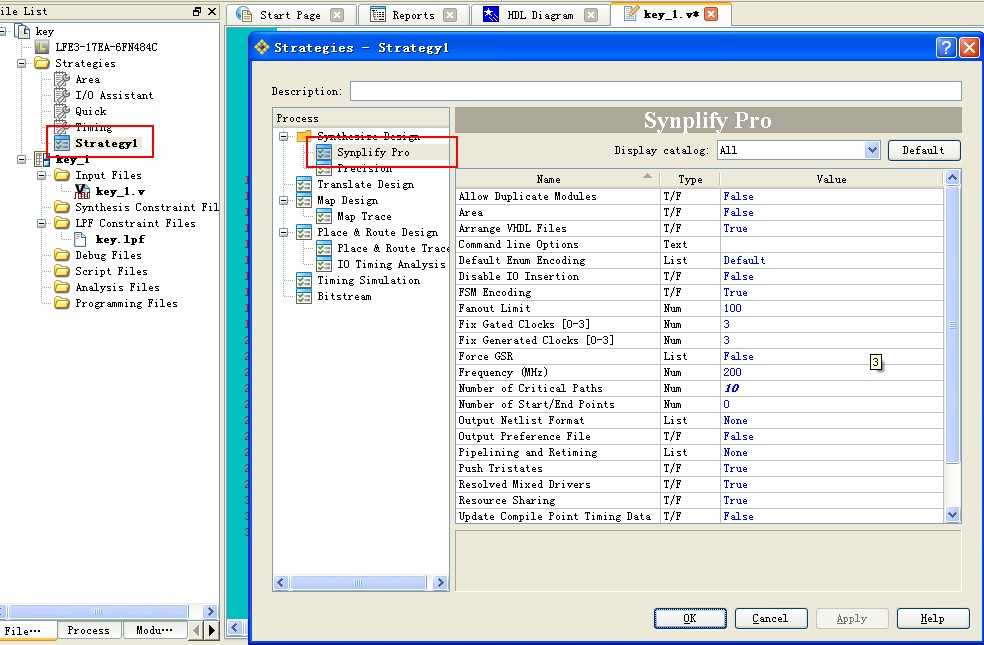The height and width of the screenshot is (645, 984).
Task: Click the Place & Route Design icon
Action: point(304,233)
